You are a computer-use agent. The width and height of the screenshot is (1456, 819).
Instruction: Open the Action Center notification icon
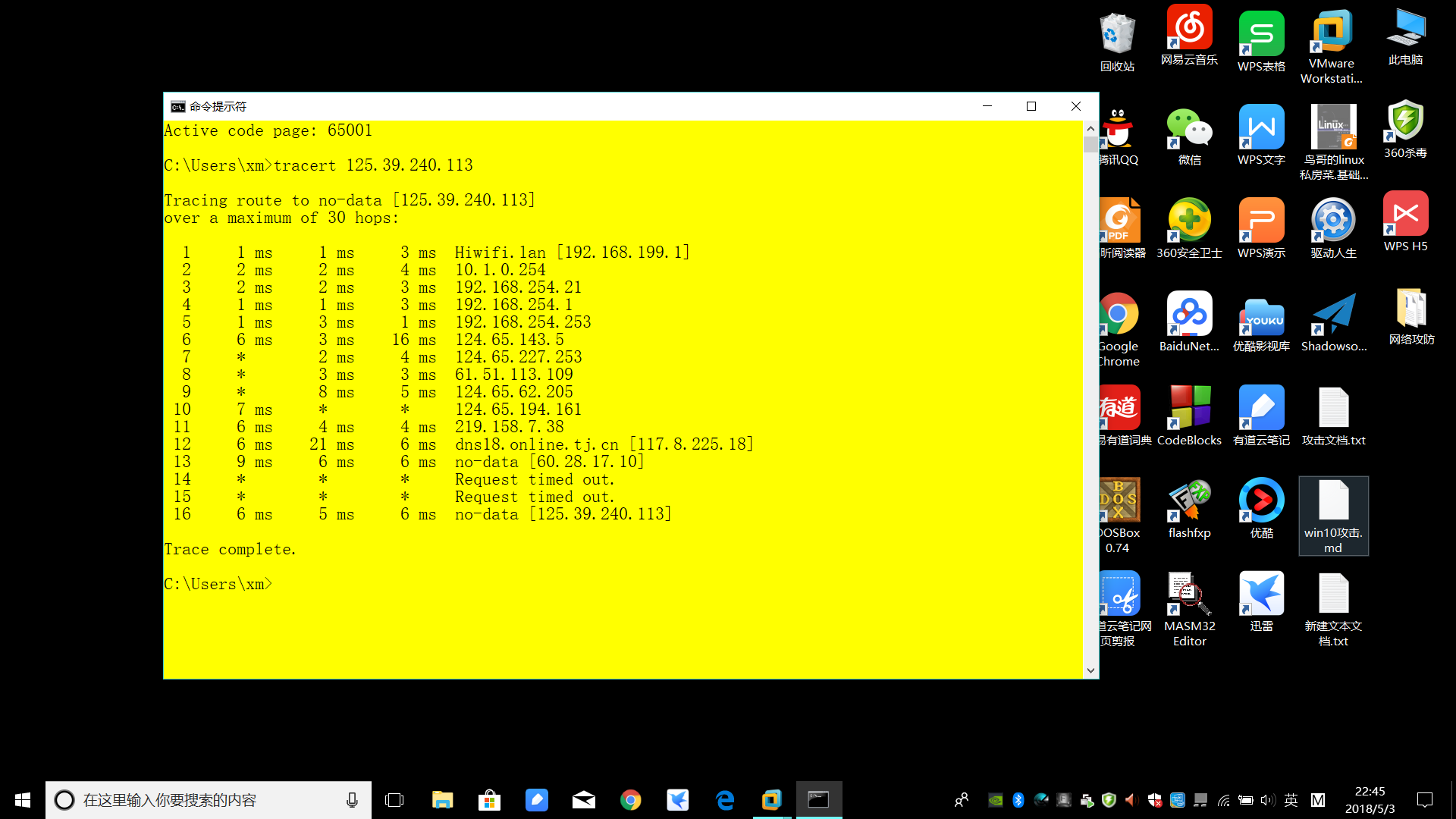click(1425, 800)
